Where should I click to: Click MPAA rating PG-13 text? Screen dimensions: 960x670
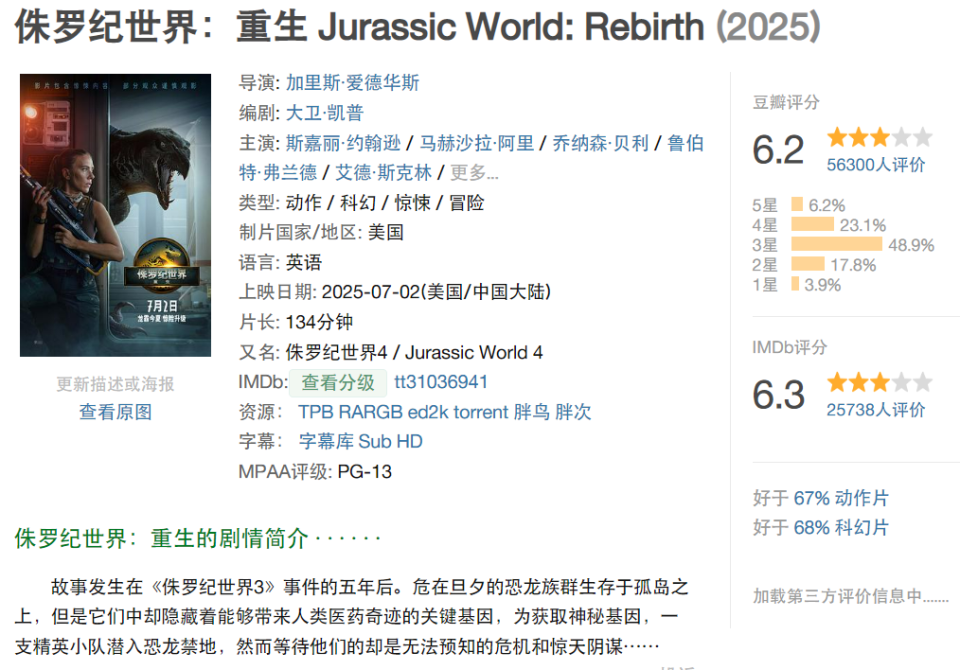click(x=364, y=472)
